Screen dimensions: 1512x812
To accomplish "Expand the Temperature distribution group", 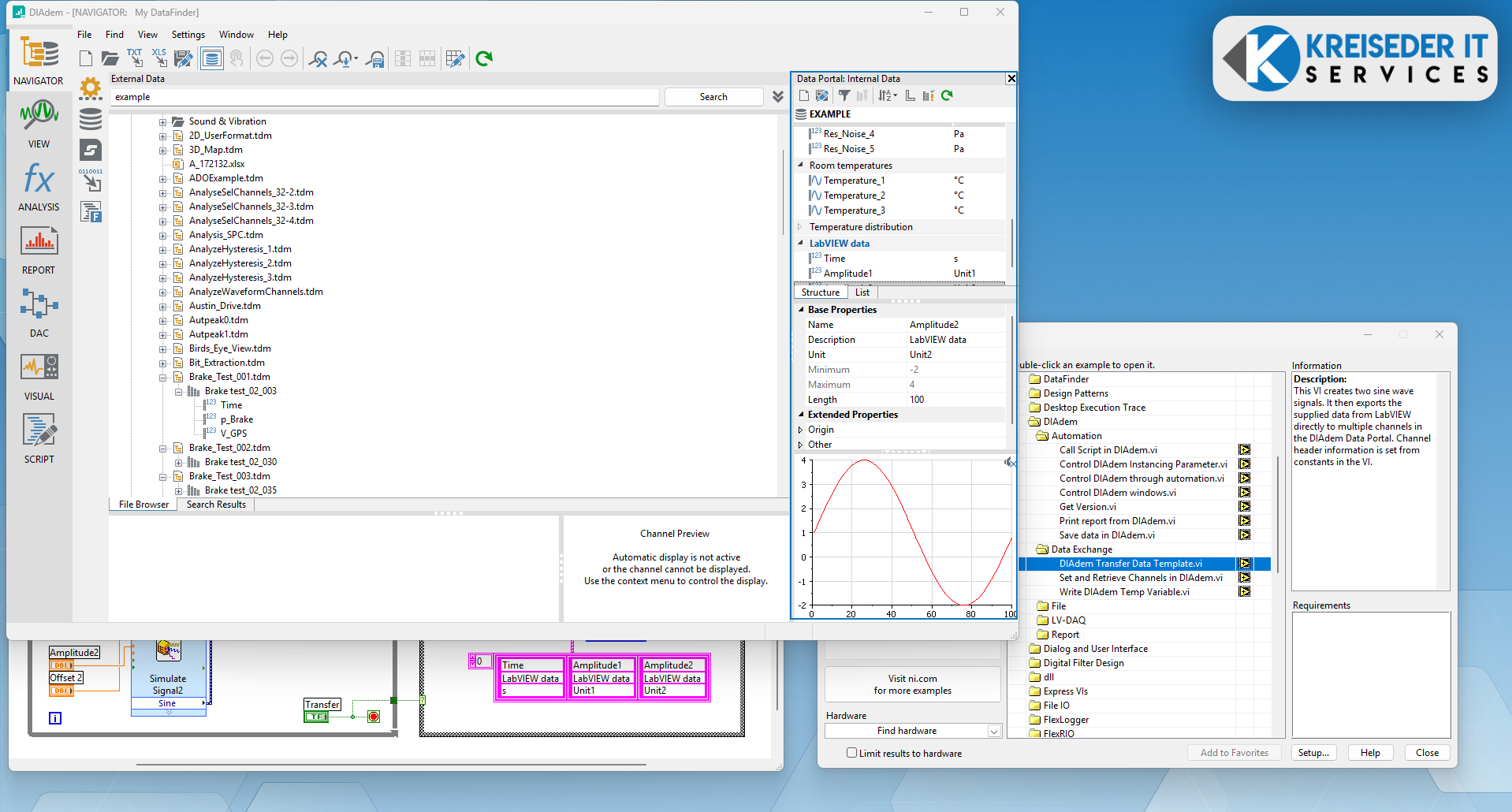I will coord(800,227).
